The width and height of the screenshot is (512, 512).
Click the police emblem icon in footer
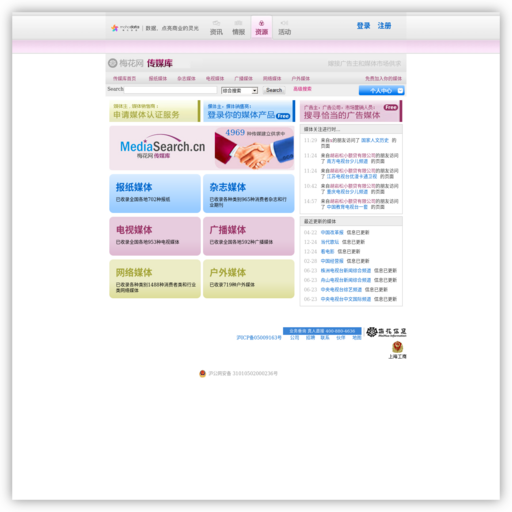point(202,374)
